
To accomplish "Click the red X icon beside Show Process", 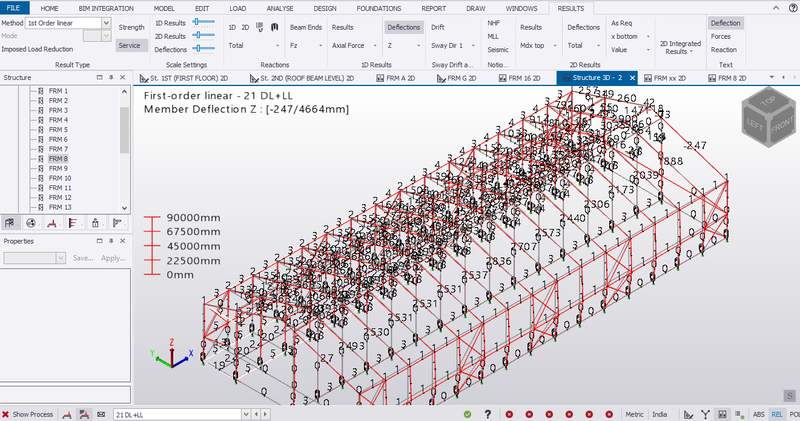I will click(x=6, y=414).
